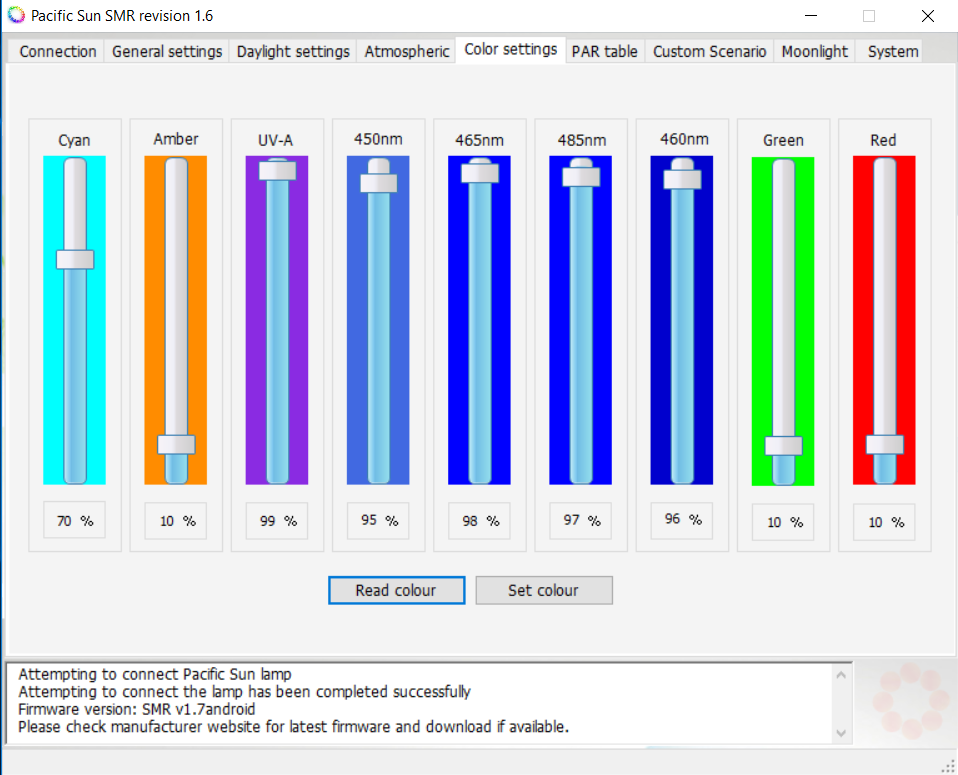Click the 460nm slider handle
This screenshot has height=775, width=958.
[x=682, y=179]
